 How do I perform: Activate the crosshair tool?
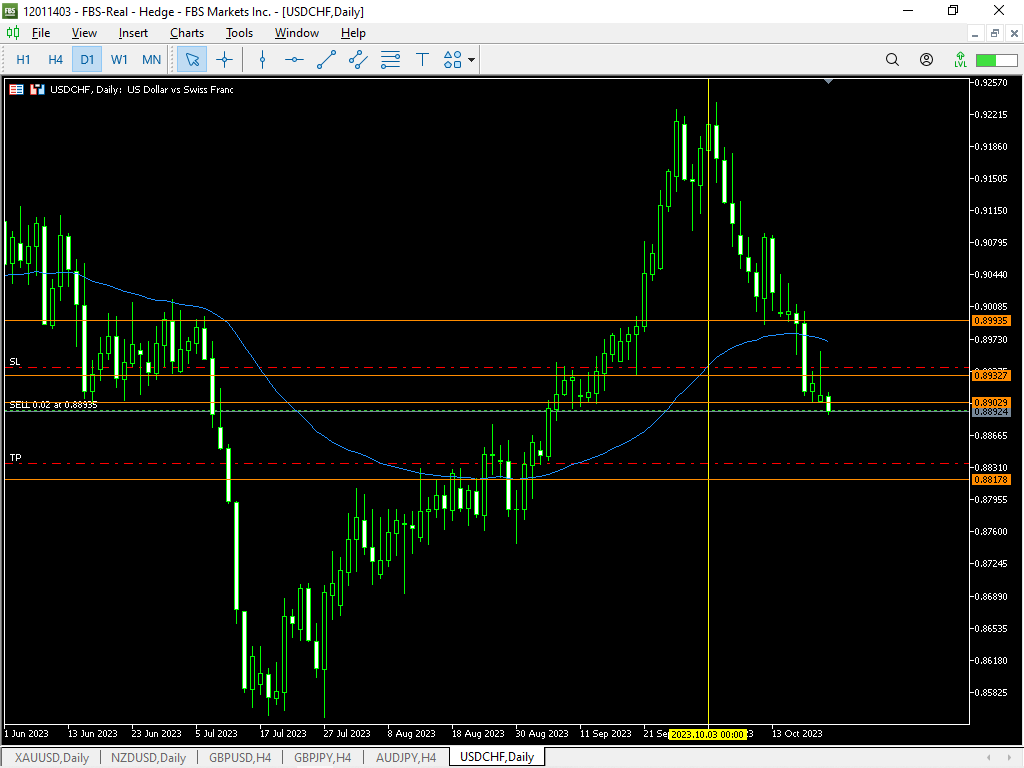(x=225, y=60)
